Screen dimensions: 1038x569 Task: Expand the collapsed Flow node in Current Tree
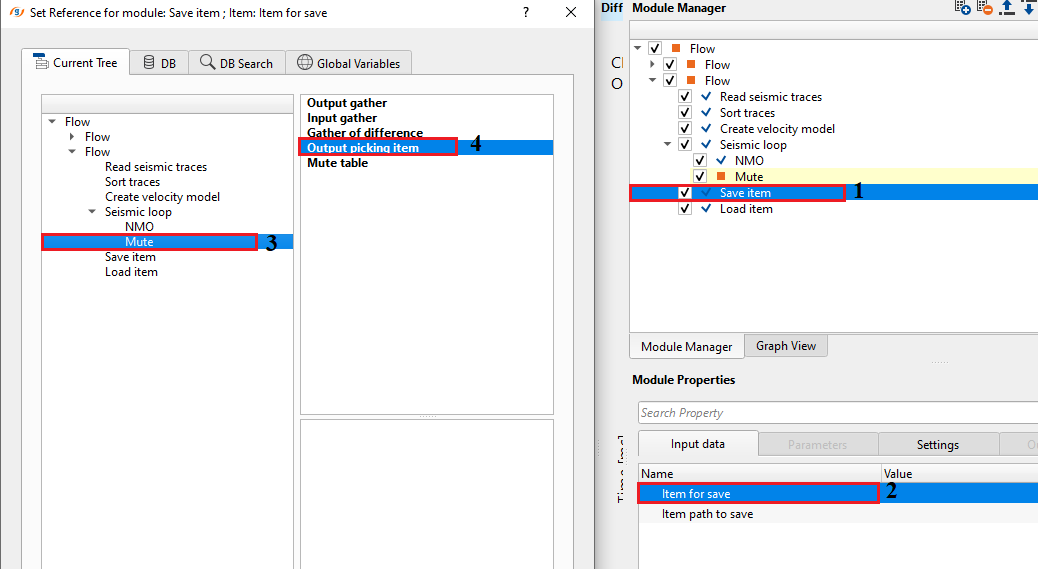(x=72, y=137)
